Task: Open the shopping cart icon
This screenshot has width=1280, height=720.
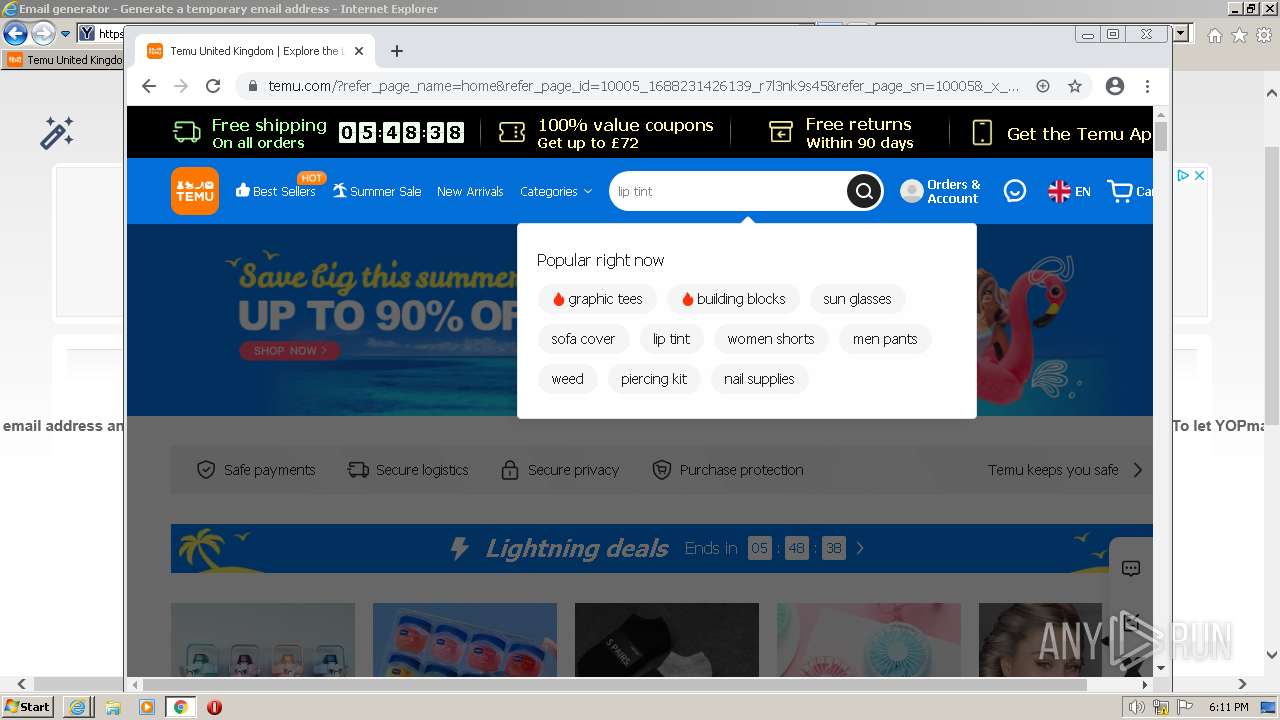Action: pos(1120,191)
